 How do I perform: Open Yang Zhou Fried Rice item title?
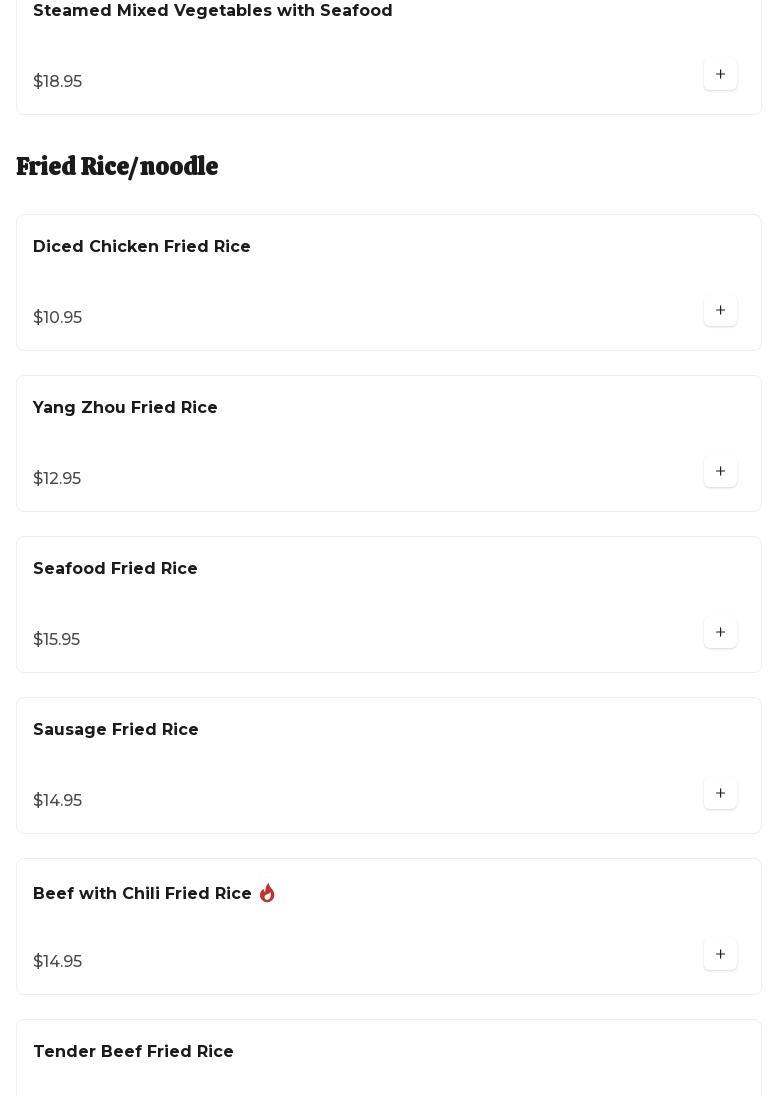click(125, 408)
